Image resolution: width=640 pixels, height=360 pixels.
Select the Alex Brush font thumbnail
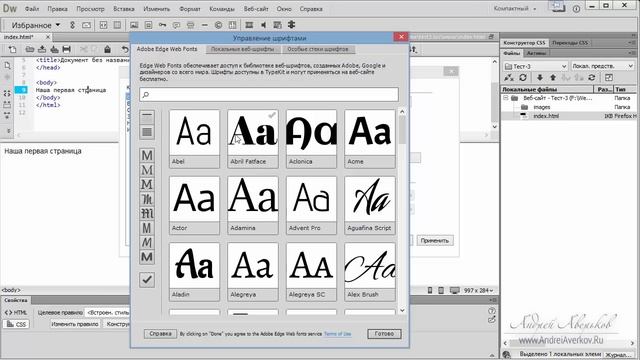click(370, 271)
